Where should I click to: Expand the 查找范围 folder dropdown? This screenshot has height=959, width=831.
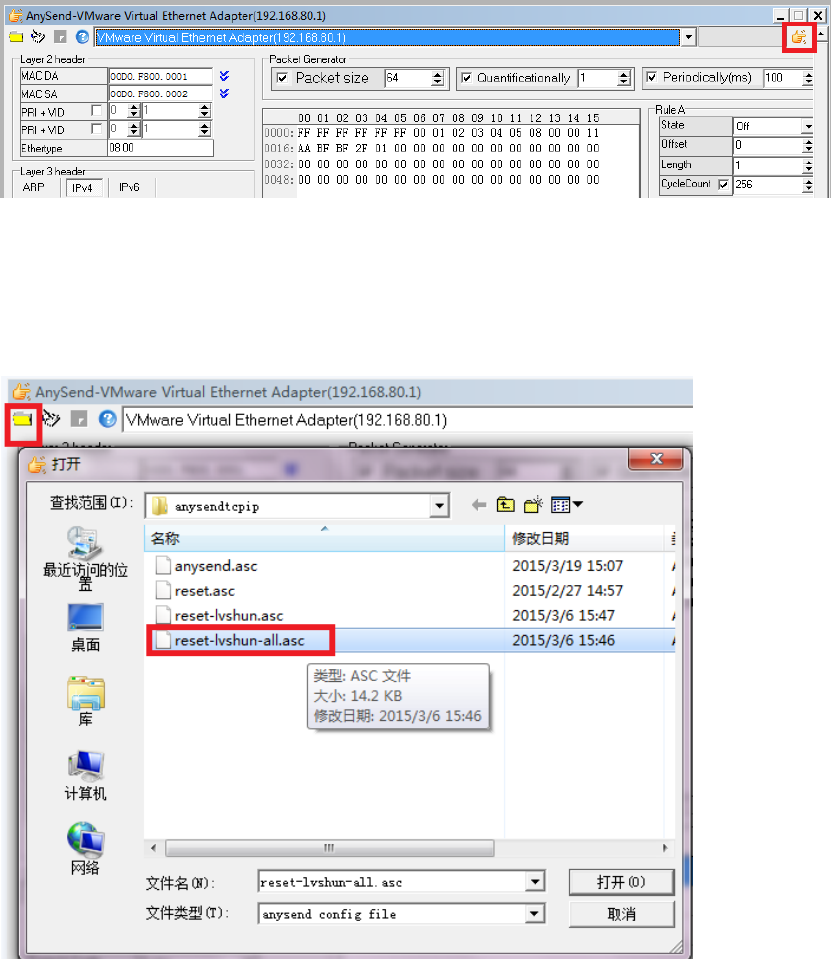438,506
